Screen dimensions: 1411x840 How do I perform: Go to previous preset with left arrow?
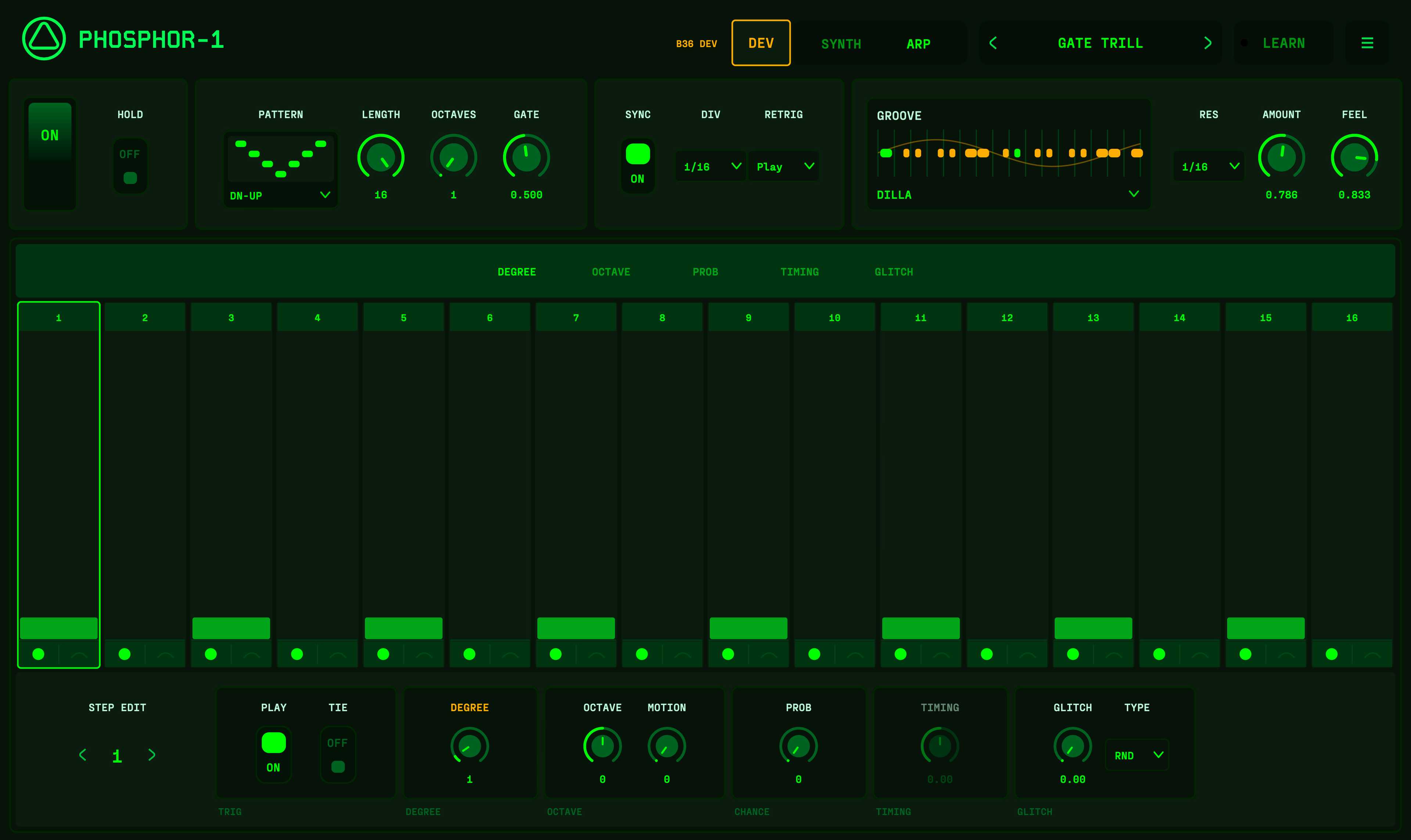pos(993,43)
